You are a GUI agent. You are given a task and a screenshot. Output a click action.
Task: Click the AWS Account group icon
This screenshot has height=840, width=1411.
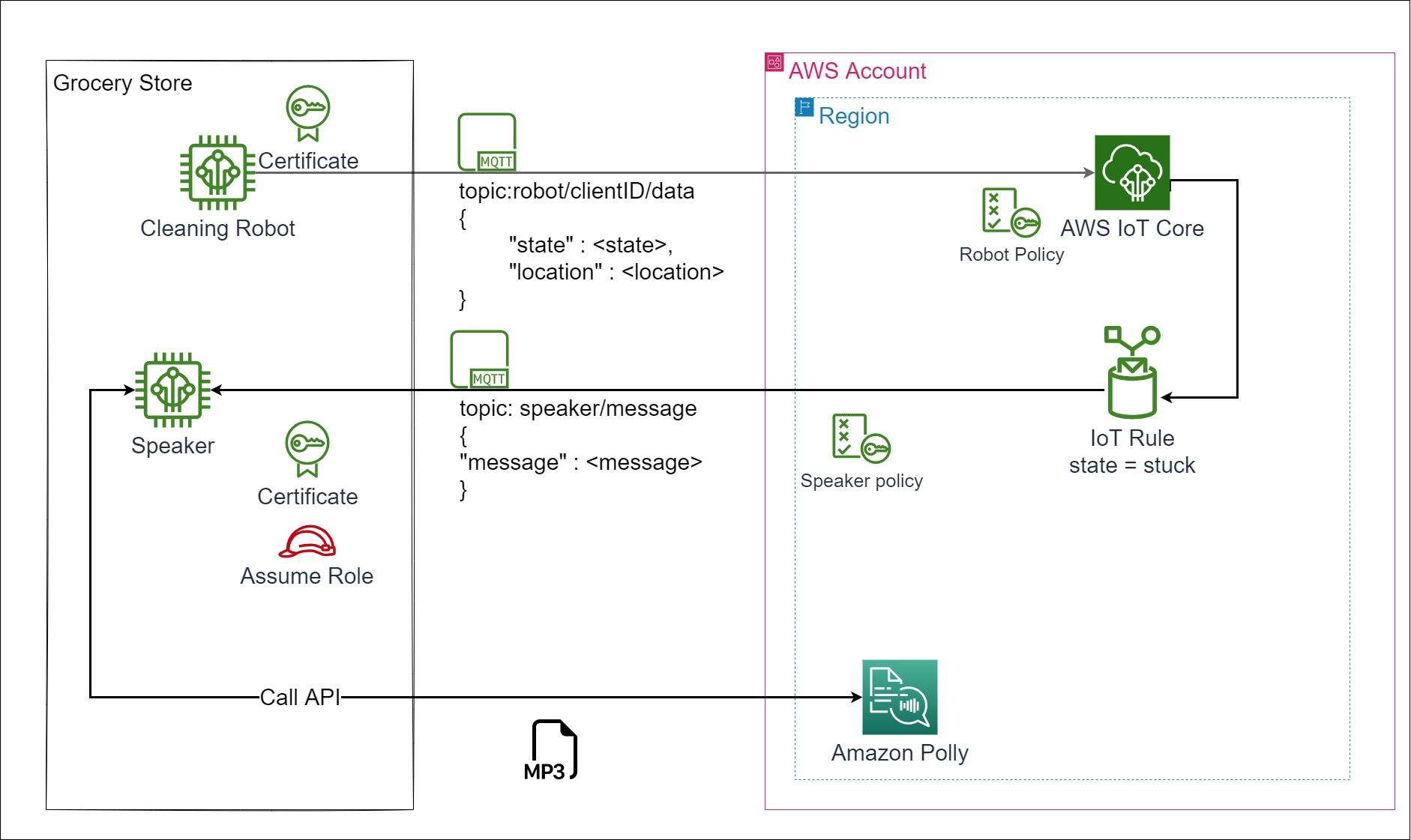coord(774,62)
